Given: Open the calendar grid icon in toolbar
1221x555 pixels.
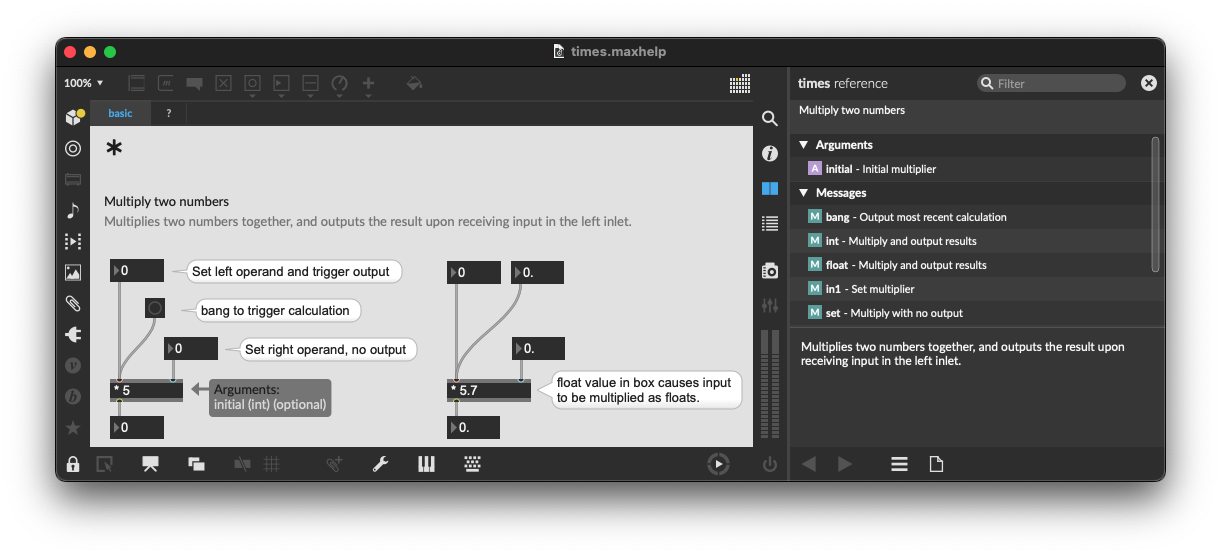Looking at the screenshot, I should pyautogui.click(x=740, y=84).
